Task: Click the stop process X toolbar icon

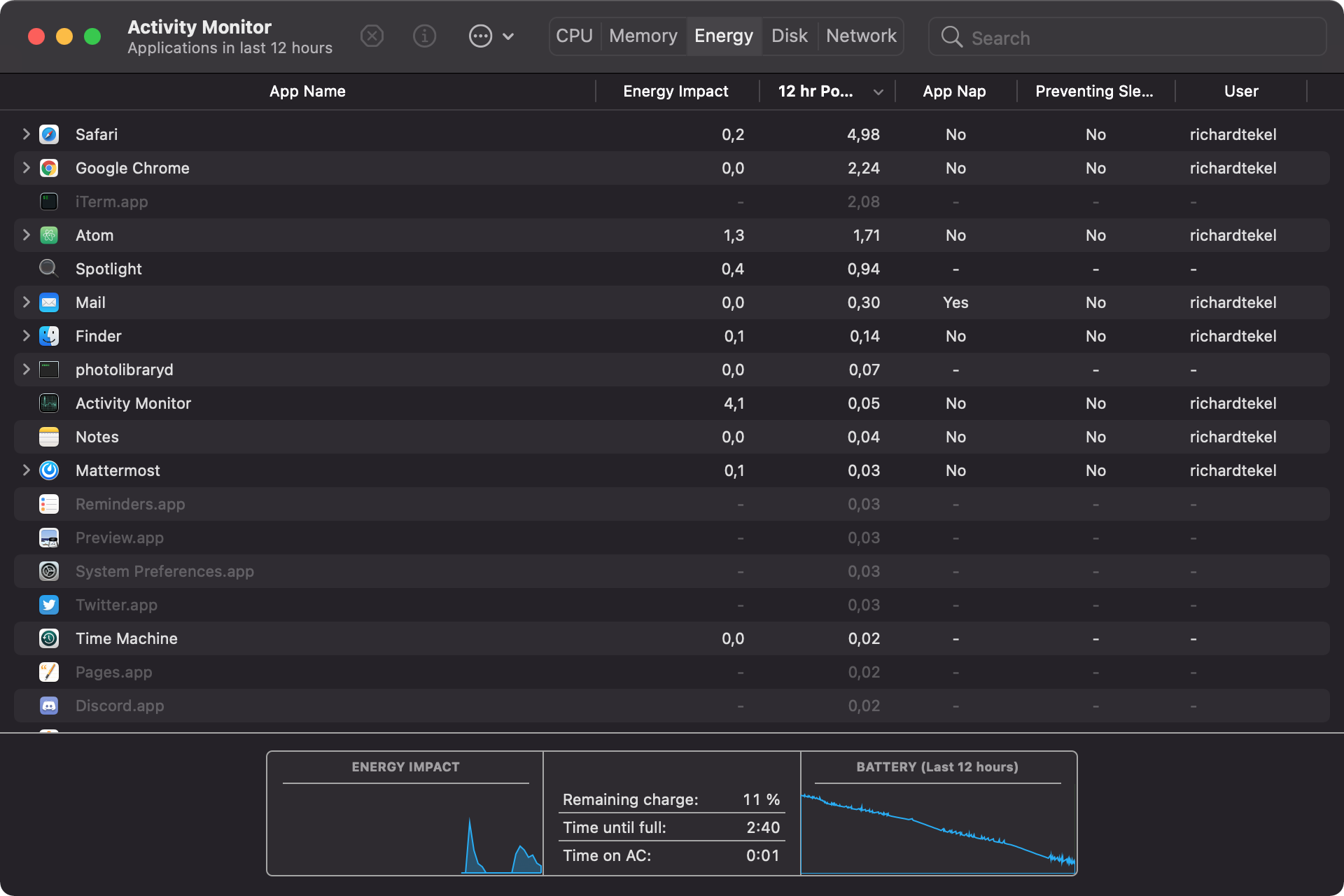Action: pos(372,36)
